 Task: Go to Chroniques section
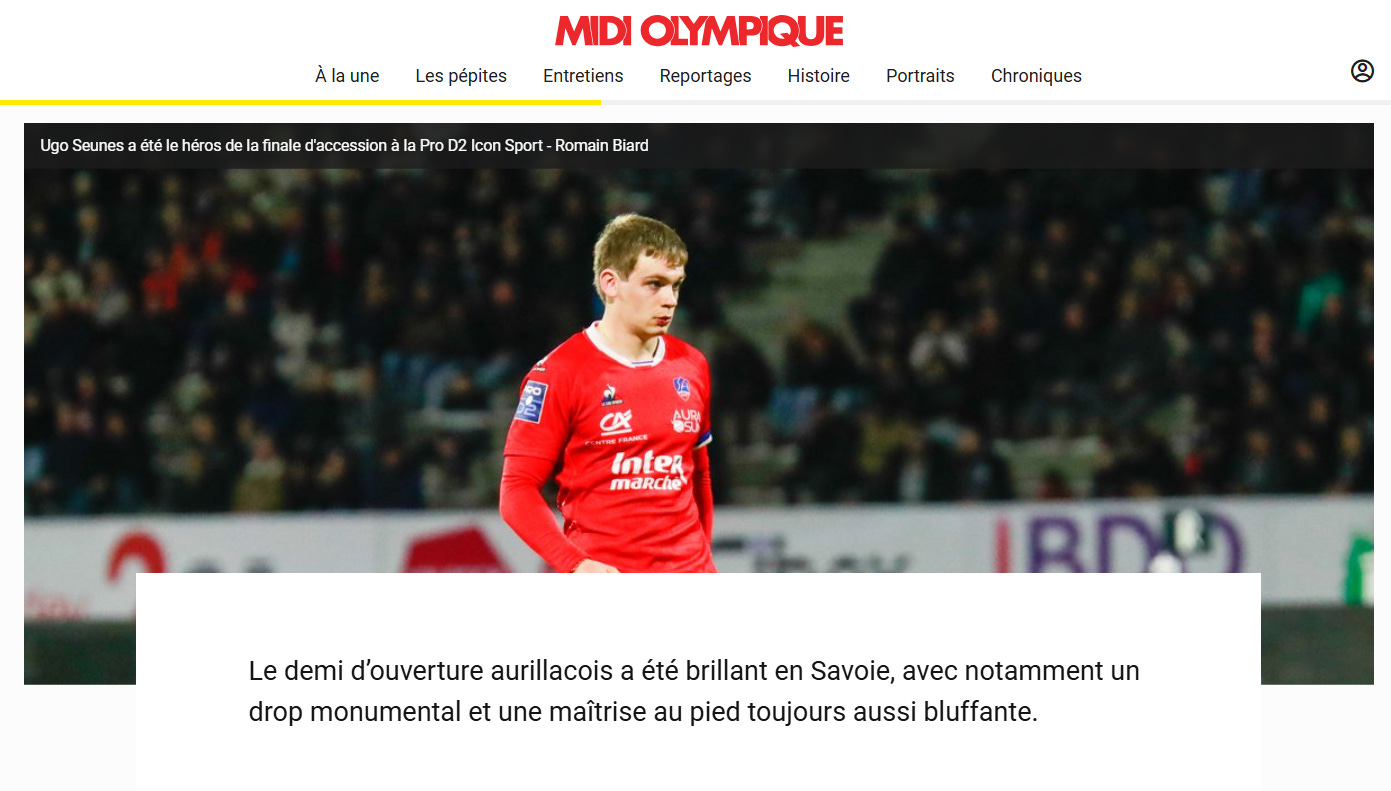[x=1036, y=76]
